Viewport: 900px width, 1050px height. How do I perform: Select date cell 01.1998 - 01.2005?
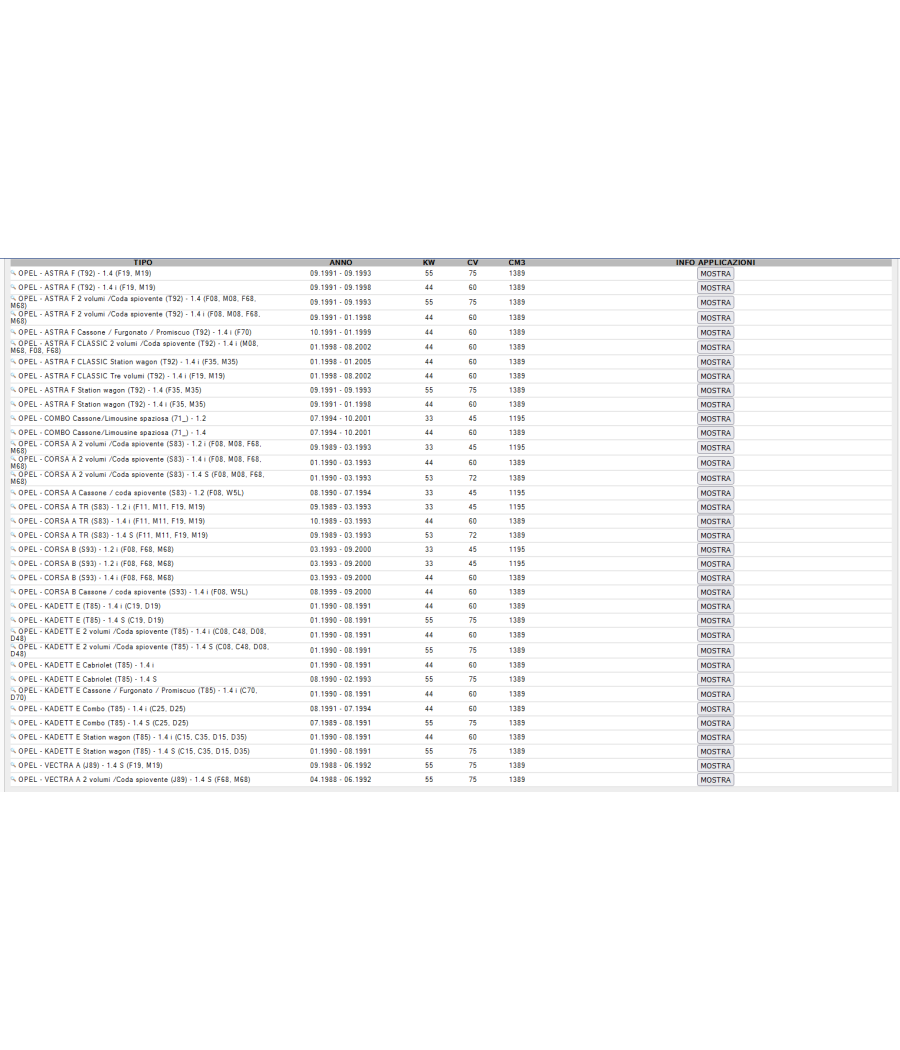pos(340,362)
